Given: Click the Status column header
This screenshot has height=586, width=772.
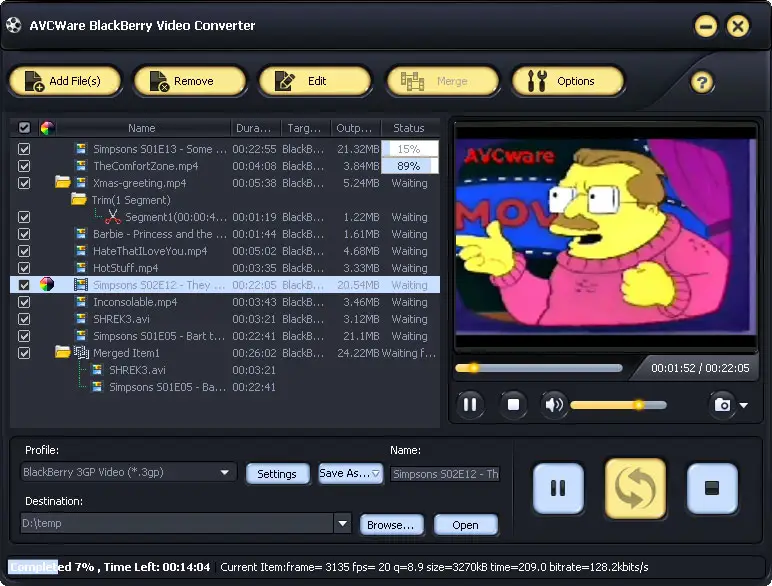Looking at the screenshot, I should tap(410, 128).
